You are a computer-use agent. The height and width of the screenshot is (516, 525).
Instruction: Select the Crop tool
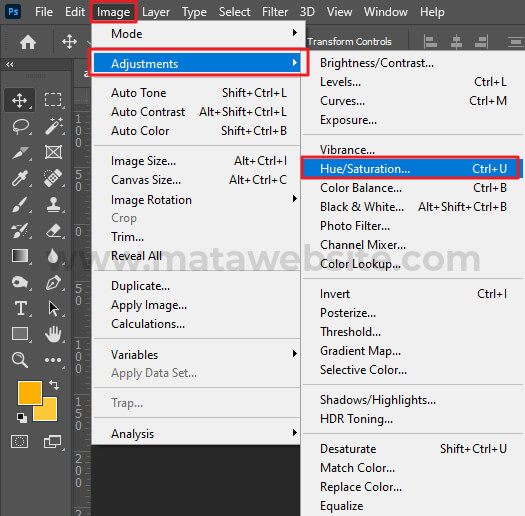click(x=20, y=153)
